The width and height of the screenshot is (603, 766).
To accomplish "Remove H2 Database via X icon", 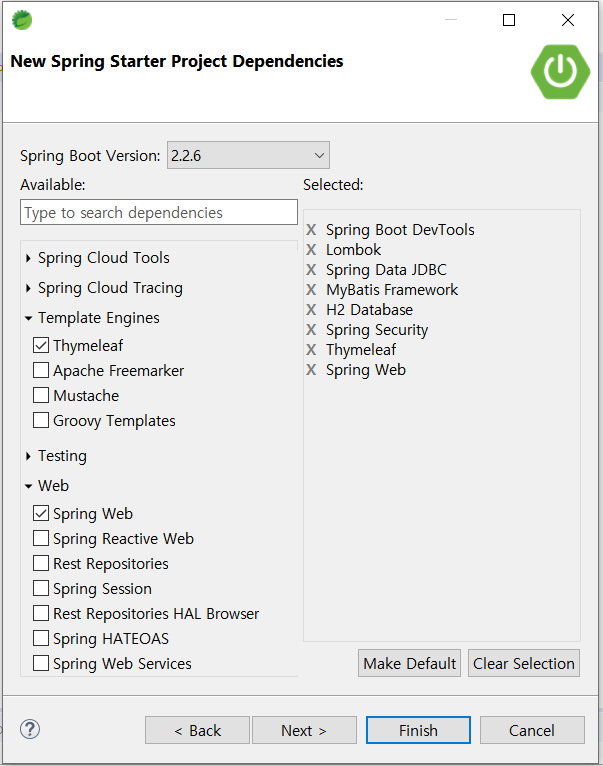I will (311, 310).
